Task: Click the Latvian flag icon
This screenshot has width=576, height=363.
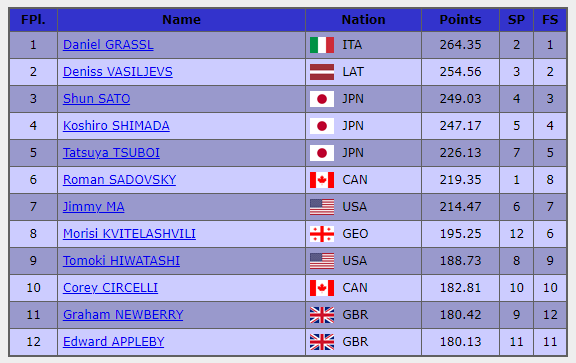Action: [322, 72]
